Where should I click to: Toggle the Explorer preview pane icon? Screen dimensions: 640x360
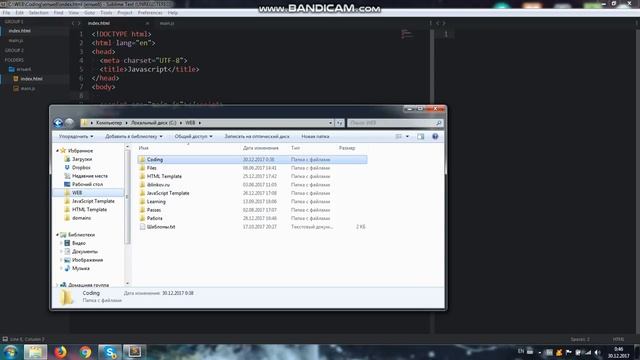[x=420, y=136]
